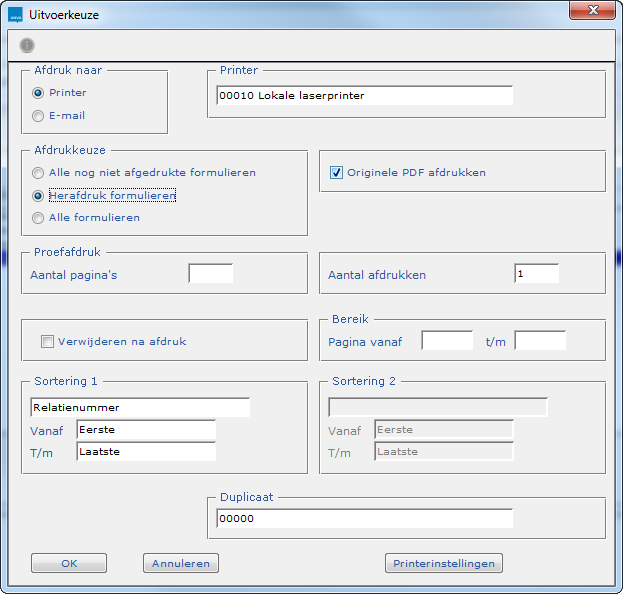Click the Printer field with Lokale laserprinter

pos(364,95)
